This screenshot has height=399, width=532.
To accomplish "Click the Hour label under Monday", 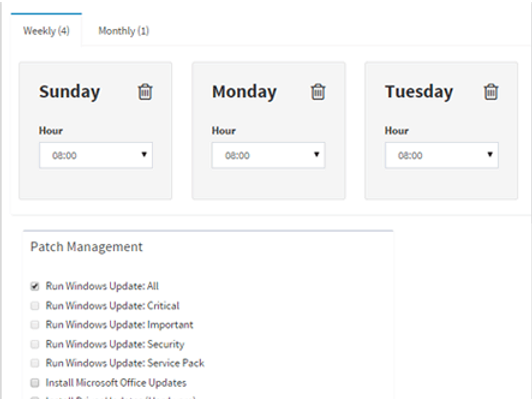I will point(224,131).
